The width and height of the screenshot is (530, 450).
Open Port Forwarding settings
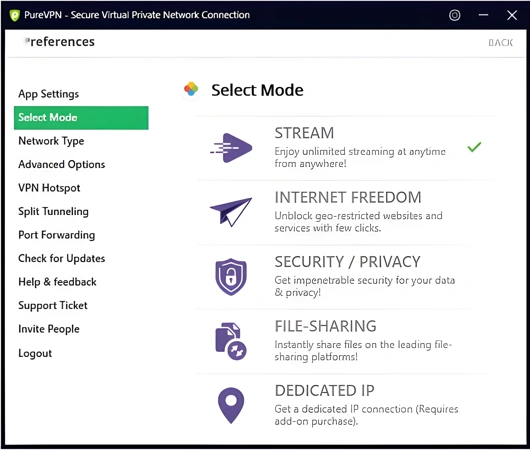click(57, 235)
